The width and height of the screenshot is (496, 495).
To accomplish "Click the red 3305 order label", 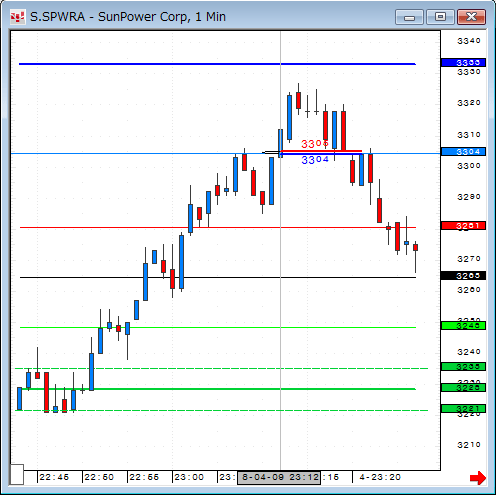I will click(315, 144).
